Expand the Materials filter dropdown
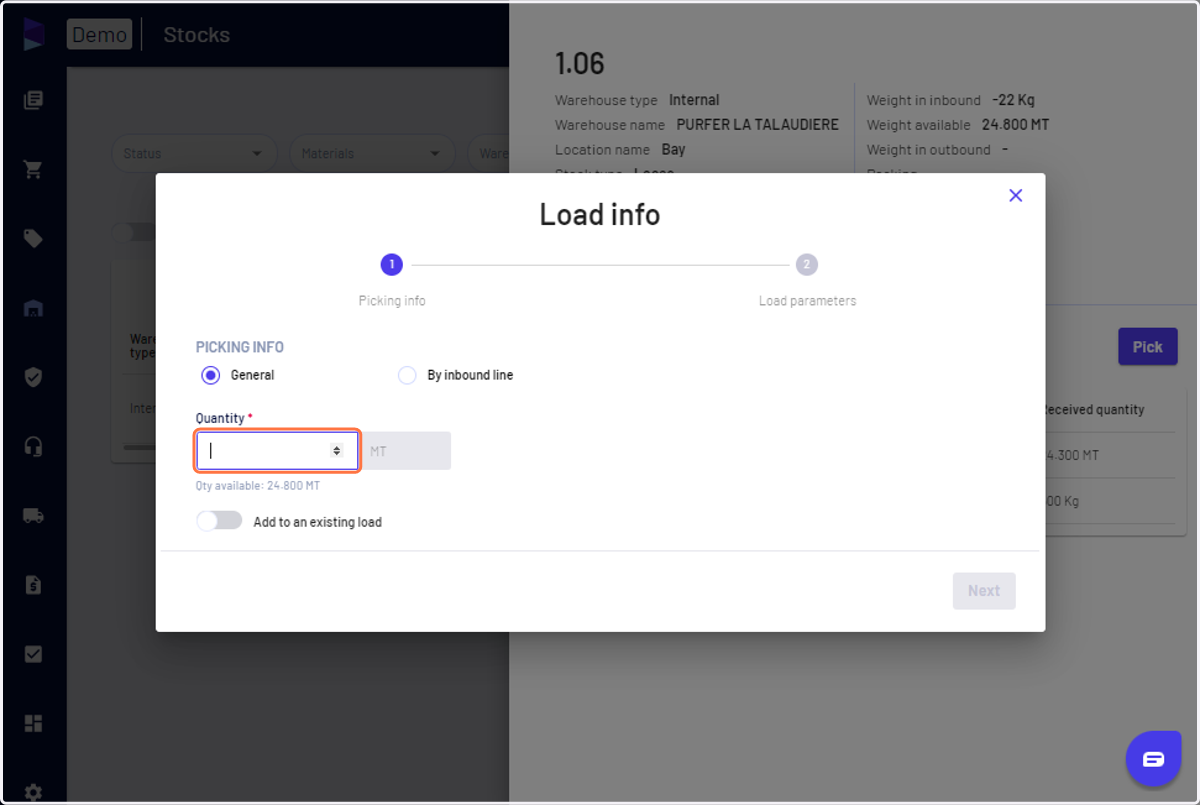The image size is (1200, 805). tap(372, 154)
